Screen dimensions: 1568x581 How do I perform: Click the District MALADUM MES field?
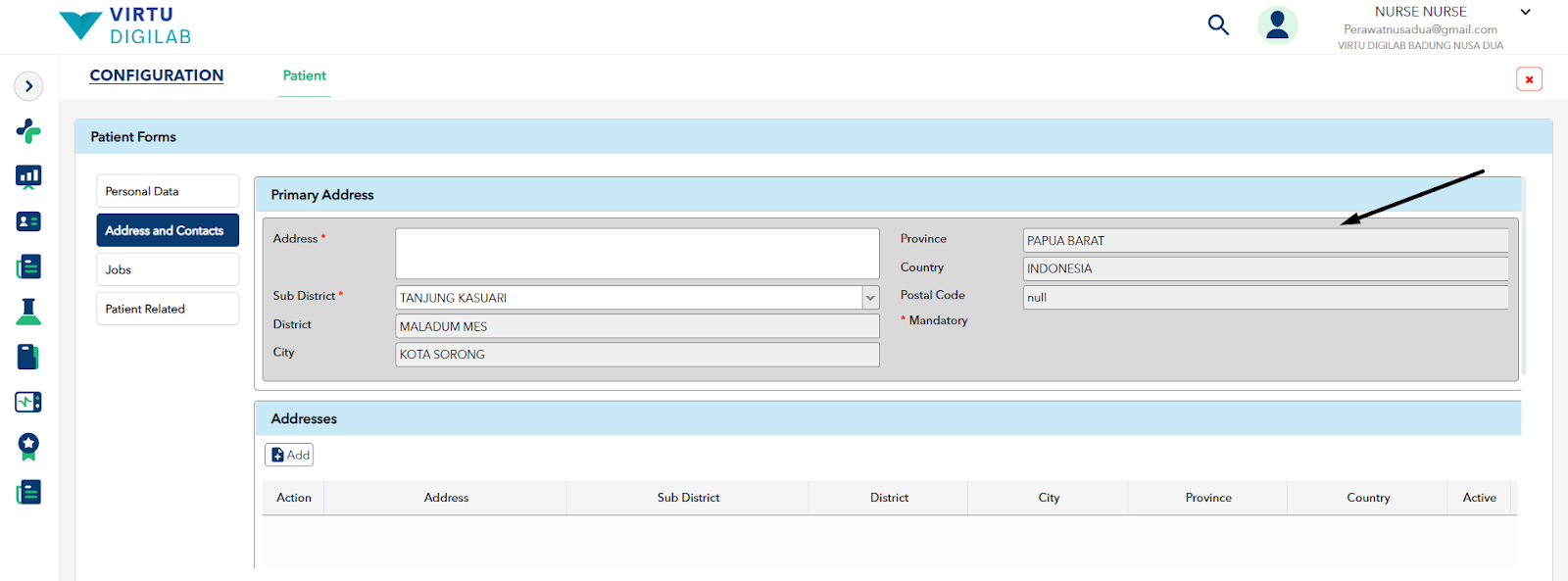coord(637,326)
